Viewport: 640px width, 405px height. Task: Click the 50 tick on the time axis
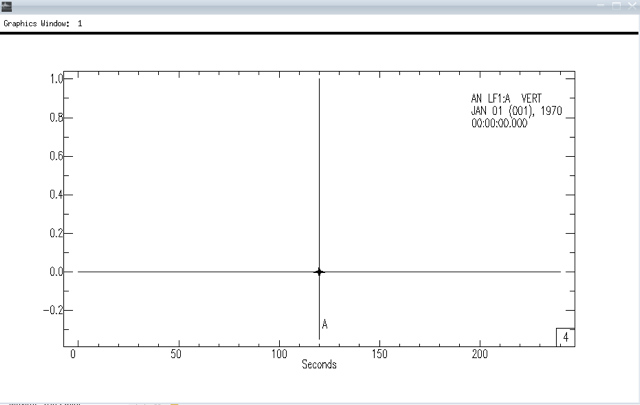click(176, 355)
